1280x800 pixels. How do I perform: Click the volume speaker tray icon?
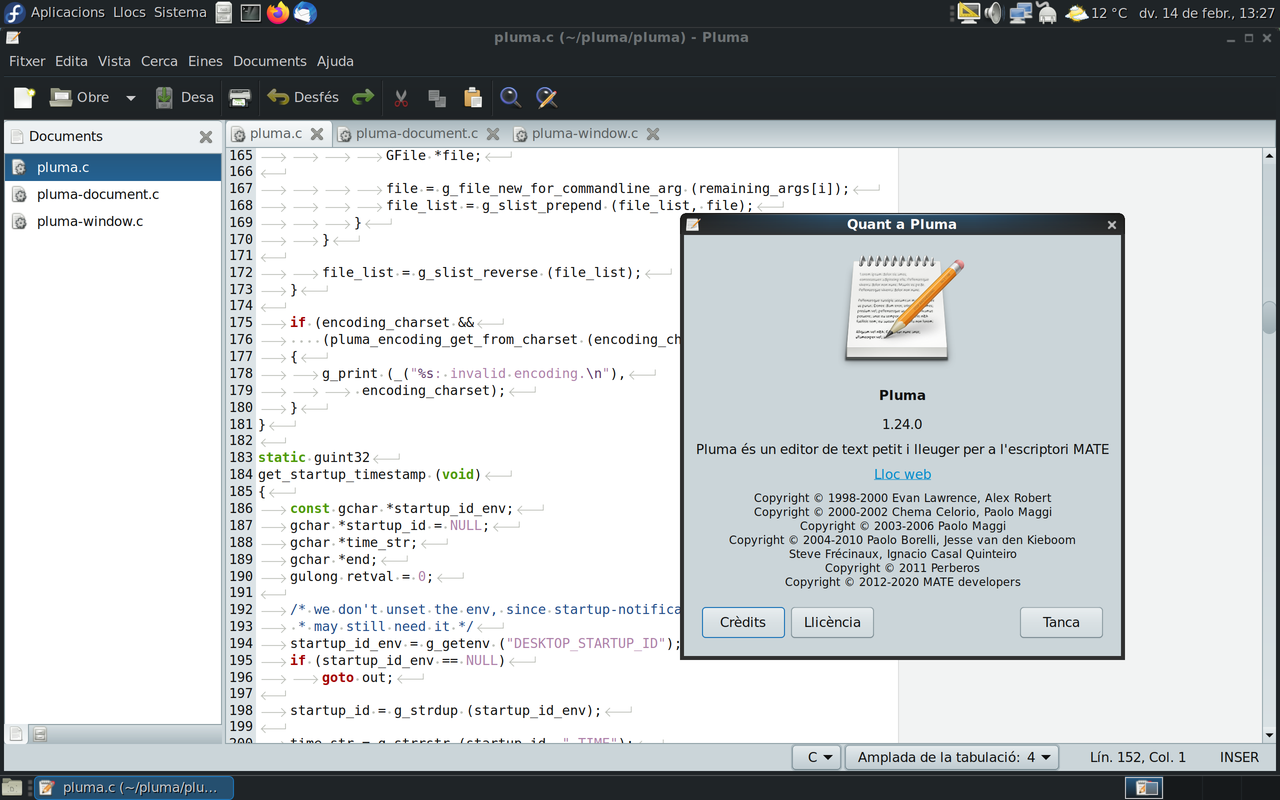coord(994,12)
